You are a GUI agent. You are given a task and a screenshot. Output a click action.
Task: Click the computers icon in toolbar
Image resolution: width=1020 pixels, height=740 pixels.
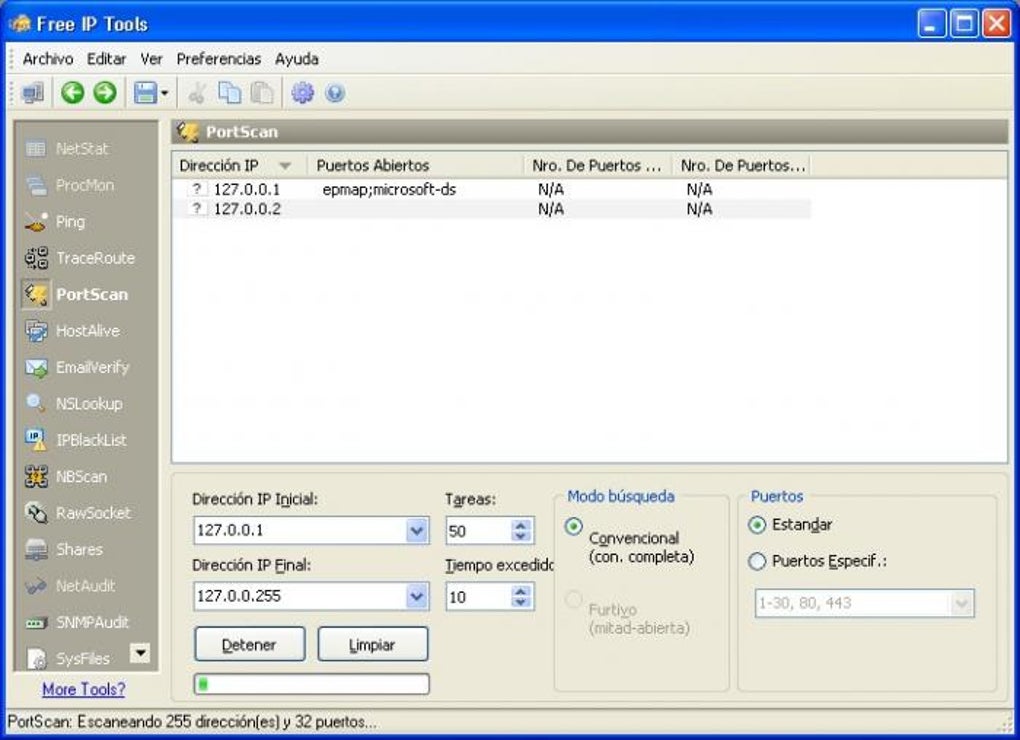(x=33, y=93)
